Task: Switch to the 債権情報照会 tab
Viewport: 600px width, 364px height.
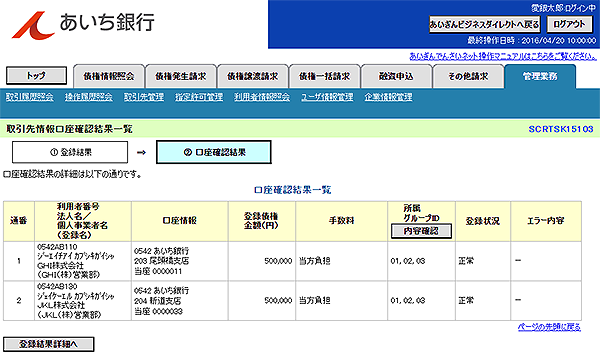Action: click(x=109, y=76)
